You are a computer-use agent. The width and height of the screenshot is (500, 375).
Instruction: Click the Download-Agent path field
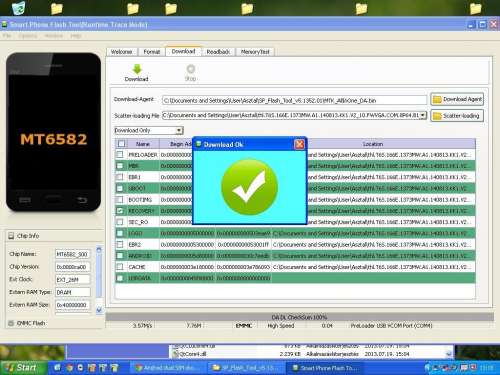[294, 100]
